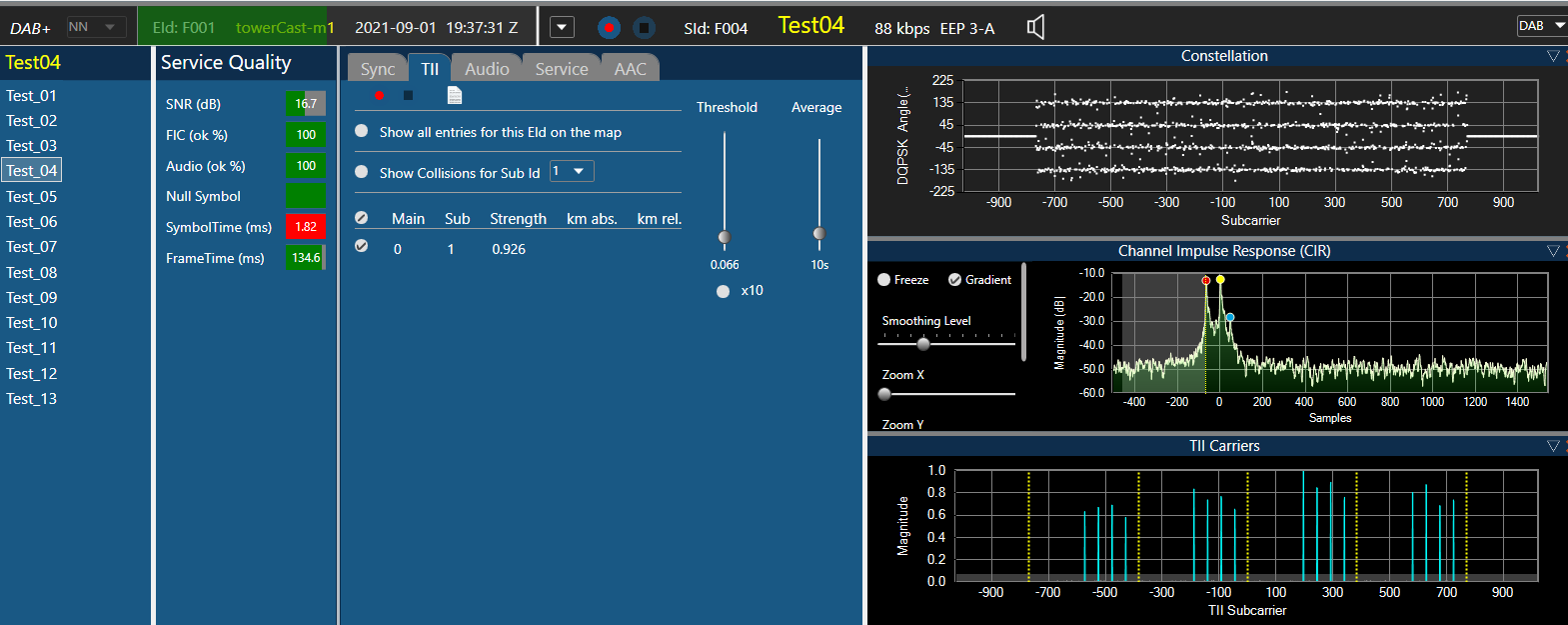Image resolution: width=1568 pixels, height=625 pixels.
Task: Toggle the x10 threshold multiplier
Action: click(724, 291)
